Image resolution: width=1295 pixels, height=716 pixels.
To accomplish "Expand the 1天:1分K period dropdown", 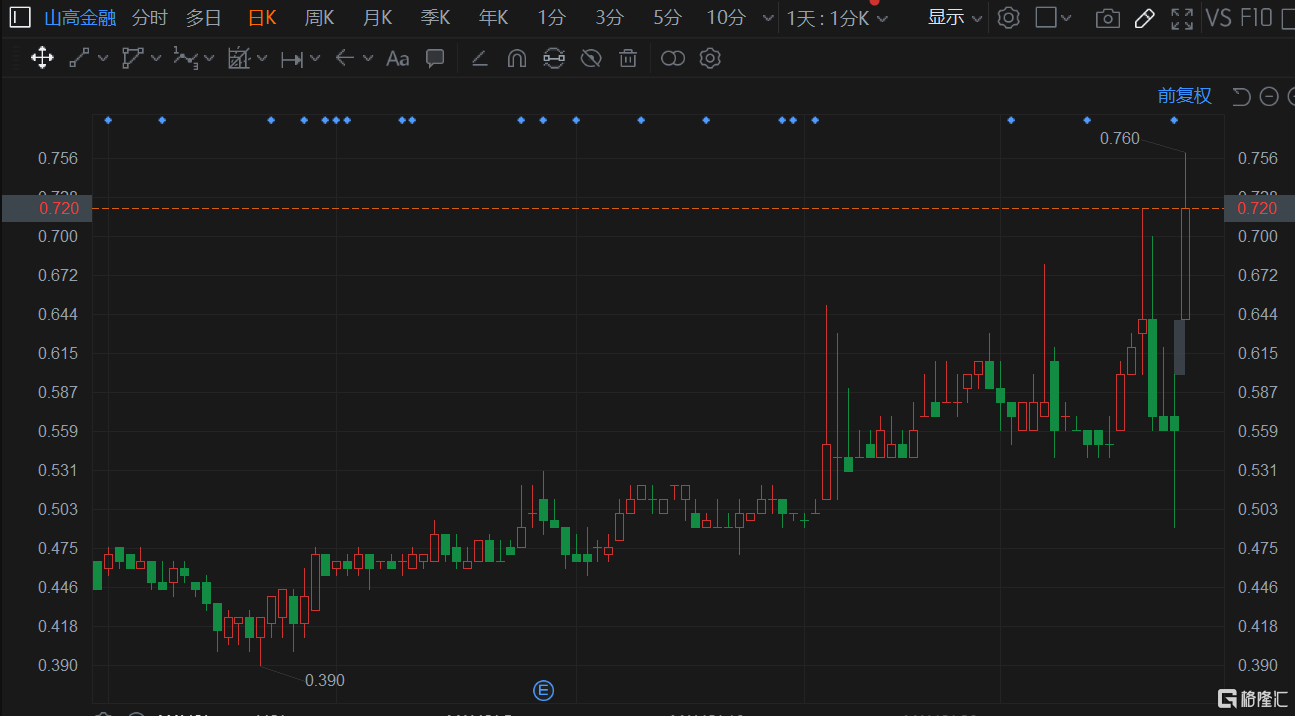I will pos(836,18).
